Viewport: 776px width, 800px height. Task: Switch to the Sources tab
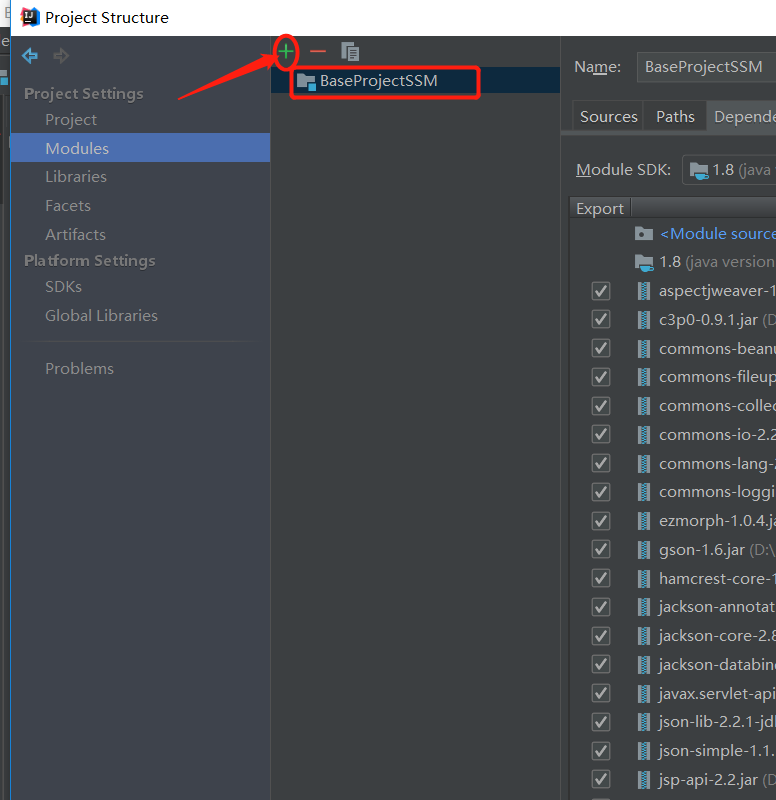(x=609, y=117)
